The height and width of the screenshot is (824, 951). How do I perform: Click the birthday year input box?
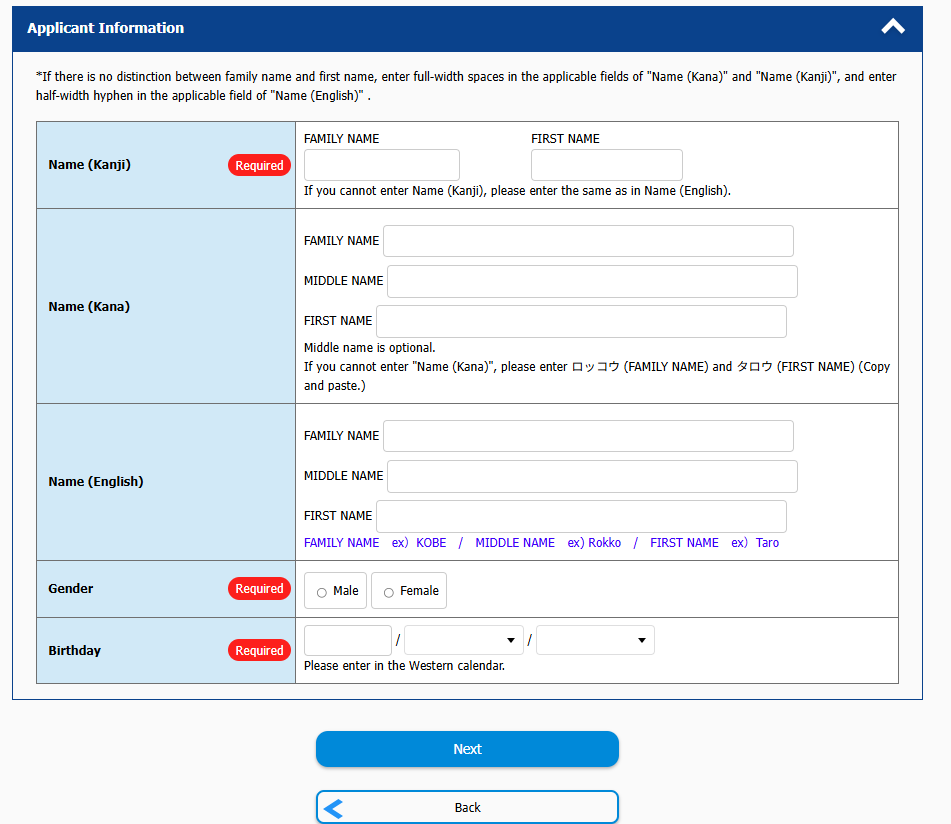click(x=347, y=640)
